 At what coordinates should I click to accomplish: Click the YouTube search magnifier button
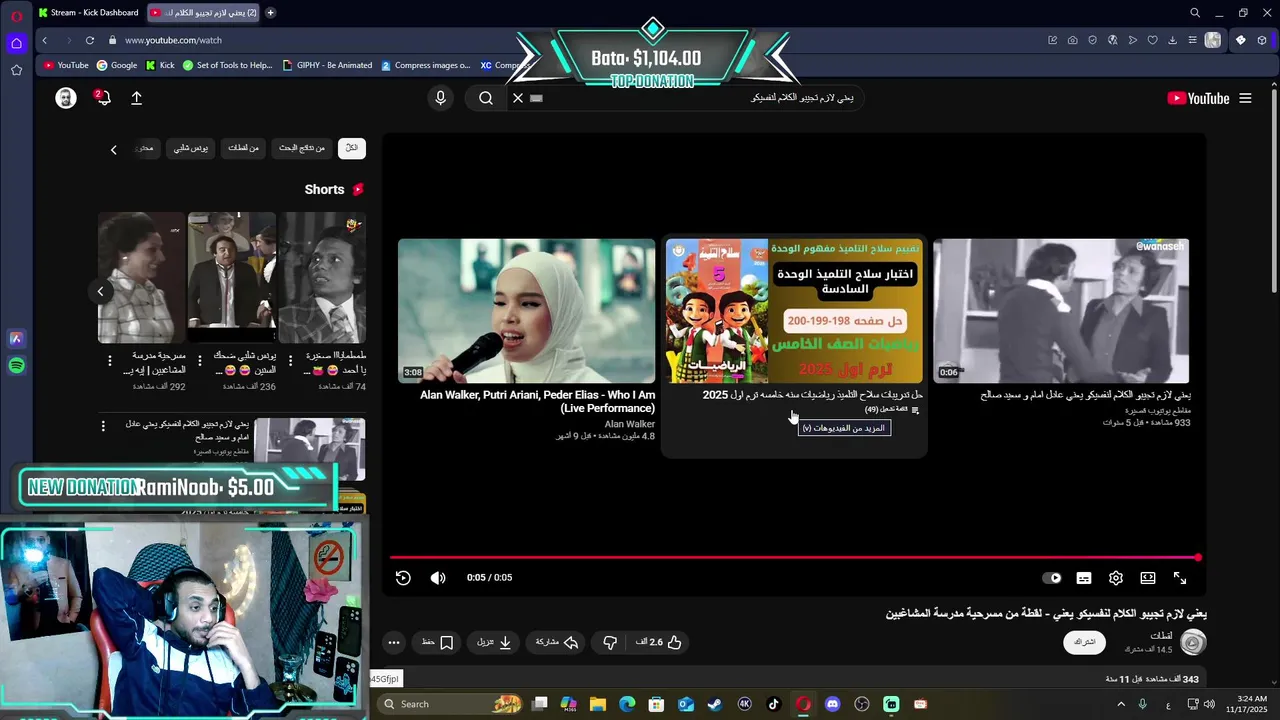pos(486,98)
